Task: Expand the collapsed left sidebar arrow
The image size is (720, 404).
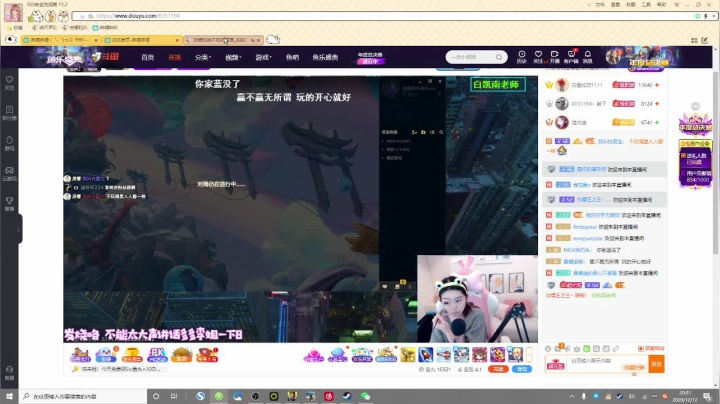Action: tap(19, 229)
